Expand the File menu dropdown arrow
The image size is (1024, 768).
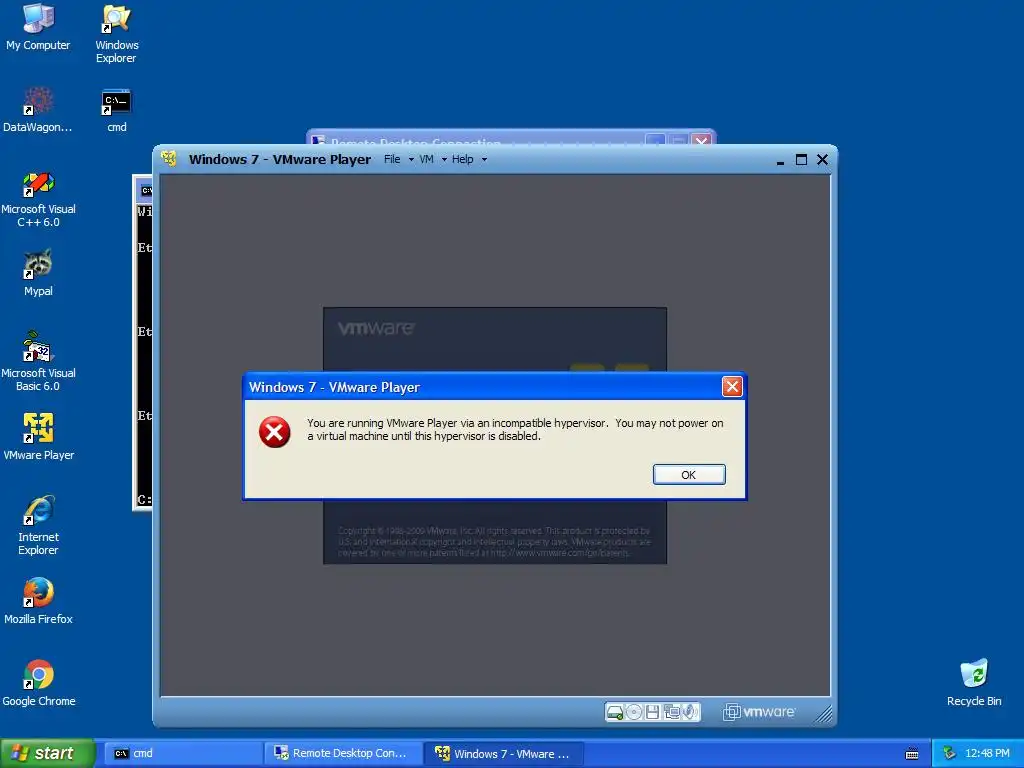tap(411, 160)
